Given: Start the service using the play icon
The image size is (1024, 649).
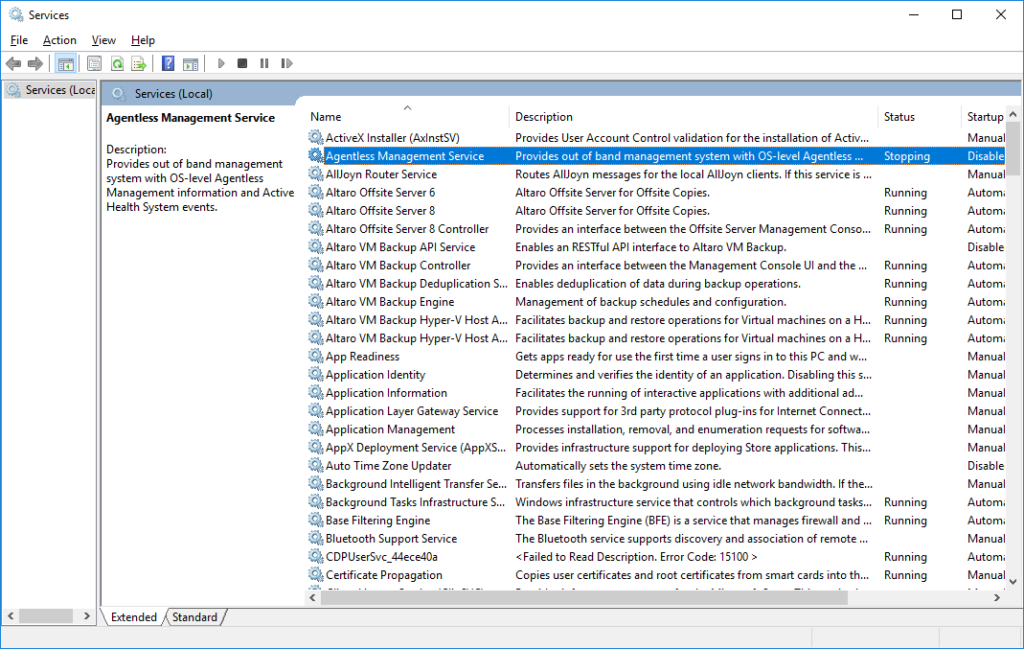Looking at the screenshot, I should 221,63.
